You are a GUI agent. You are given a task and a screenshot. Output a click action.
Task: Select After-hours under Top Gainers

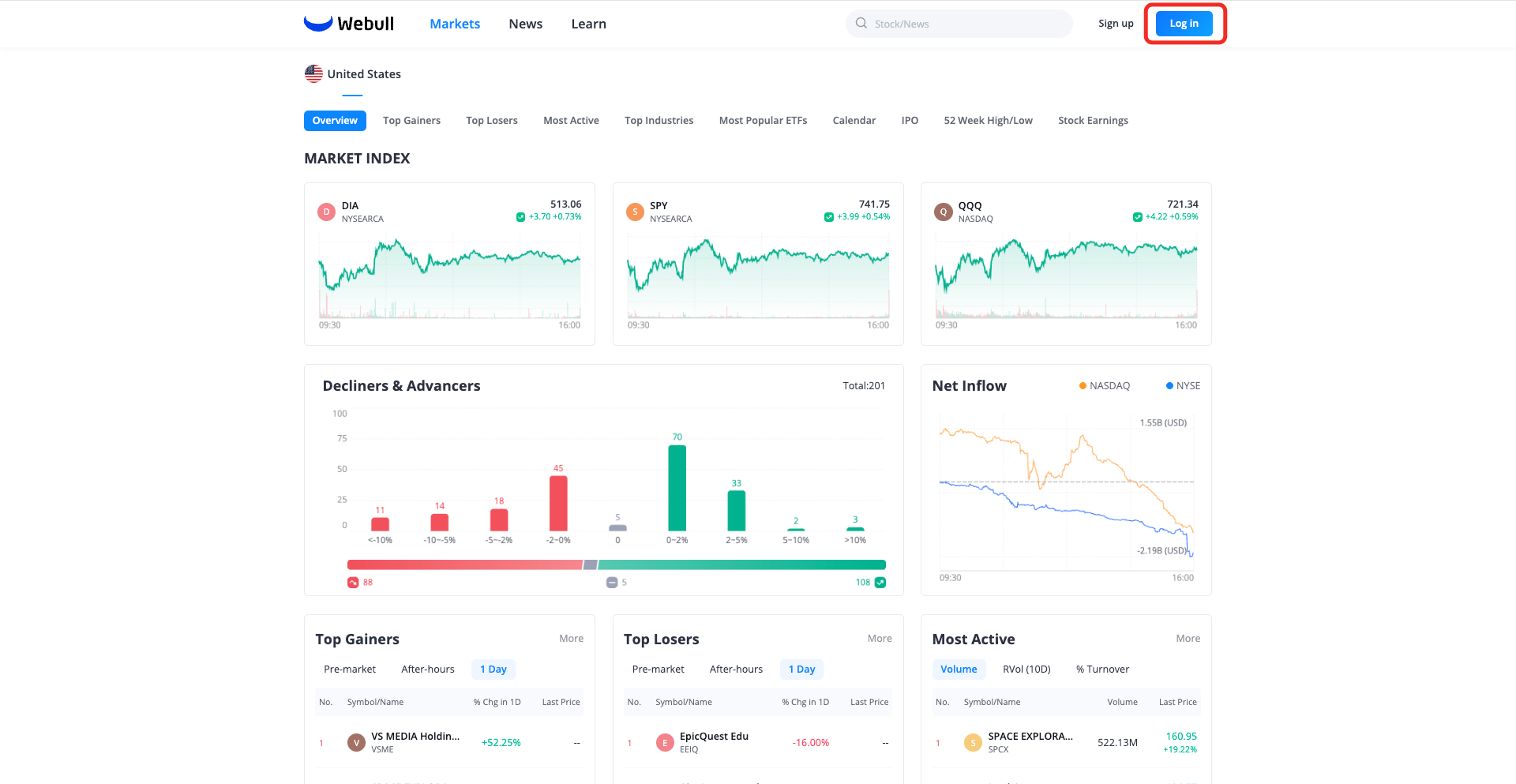pyautogui.click(x=428, y=670)
